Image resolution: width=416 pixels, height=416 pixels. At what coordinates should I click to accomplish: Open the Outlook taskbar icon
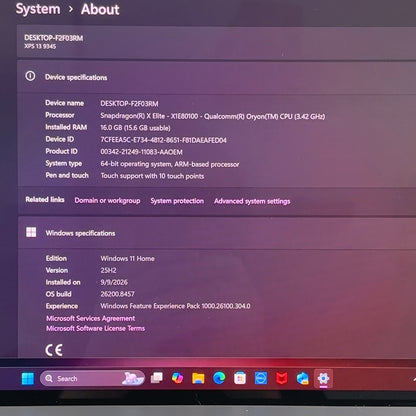302,379
